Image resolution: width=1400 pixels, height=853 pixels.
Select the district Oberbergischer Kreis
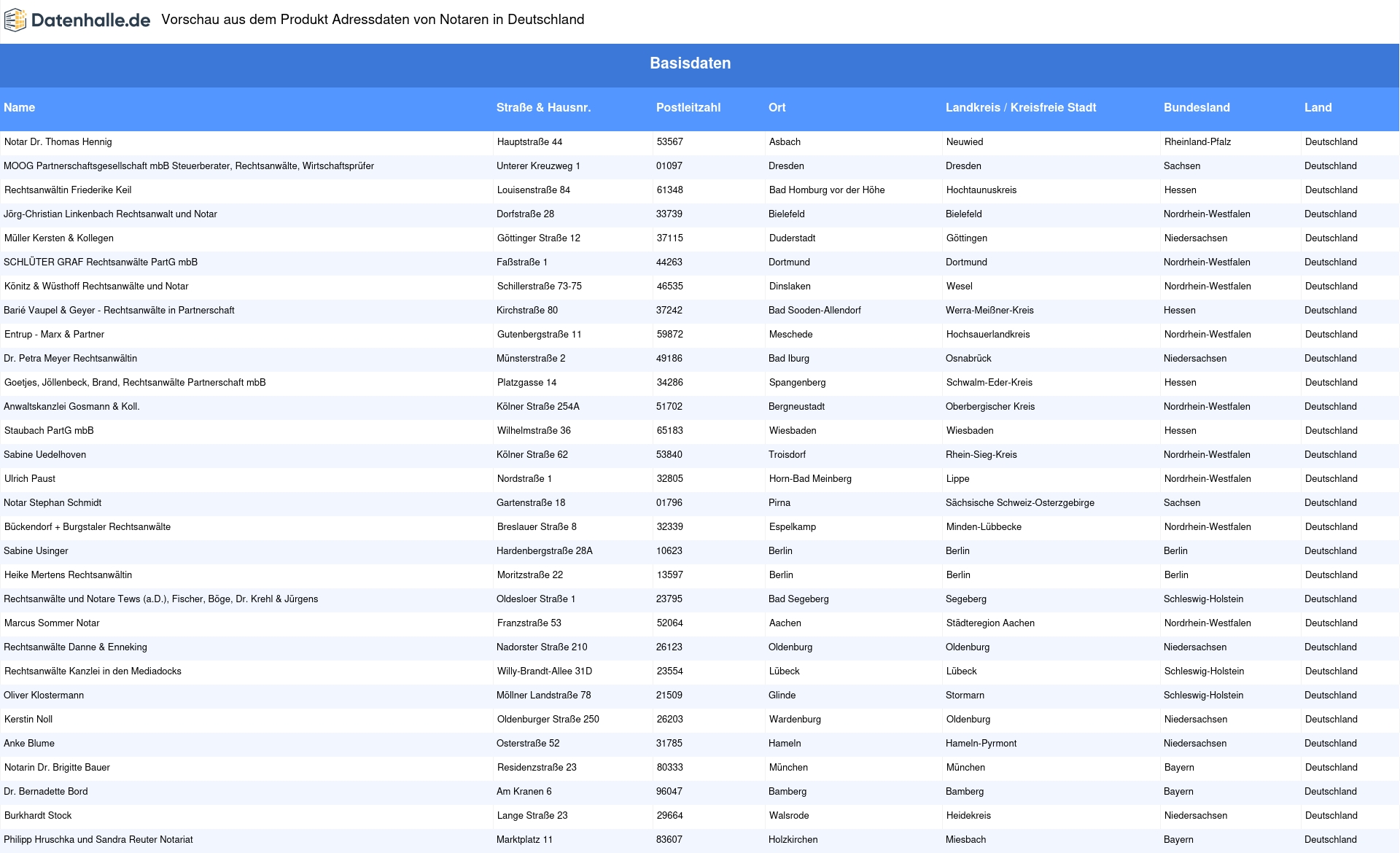click(990, 407)
